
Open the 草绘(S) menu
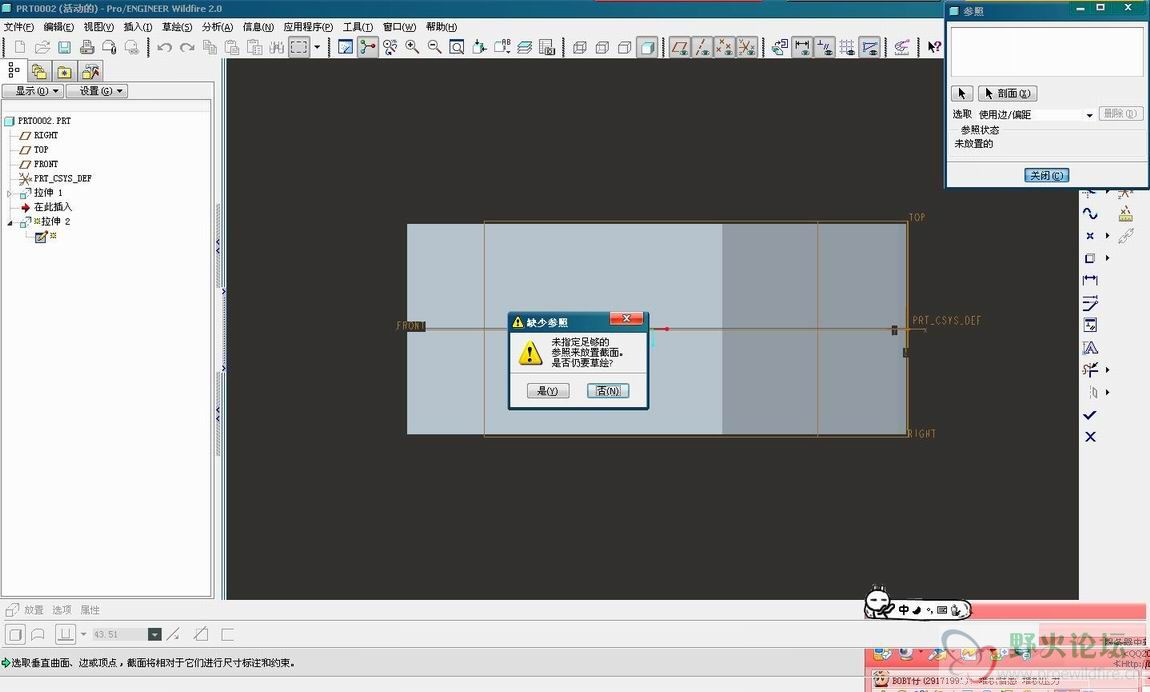pyautogui.click(x=177, y=27)
